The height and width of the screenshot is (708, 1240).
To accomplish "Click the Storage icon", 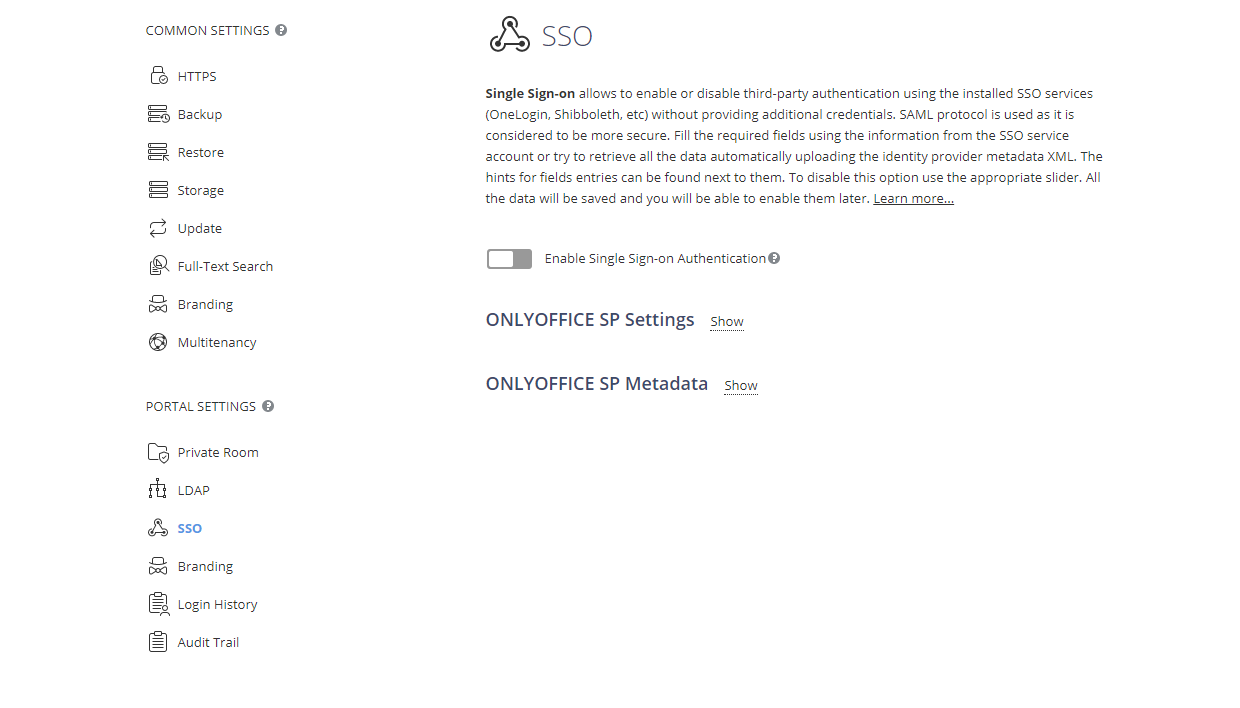I will pos(158,189).
